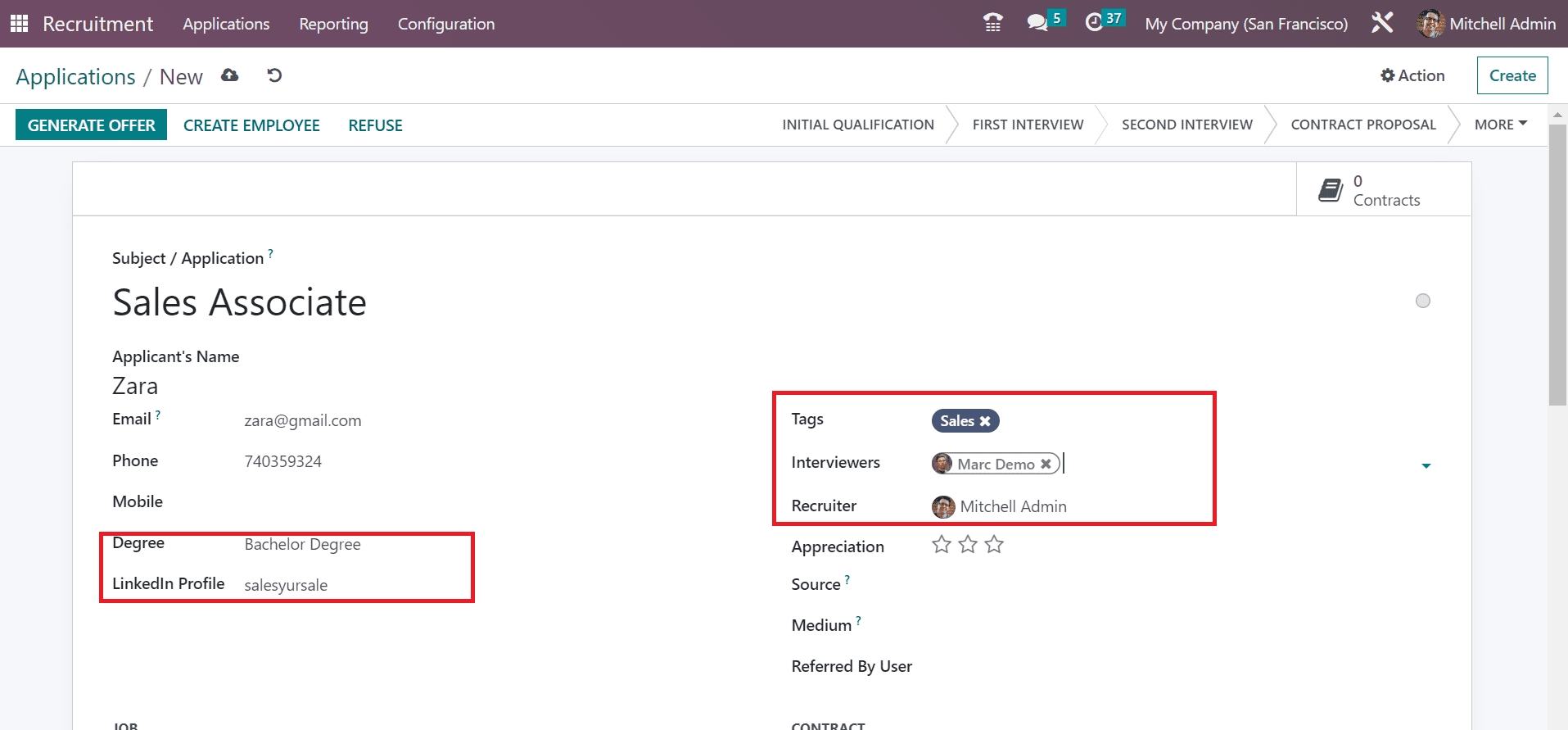1568x730 pixels.
Task: Open the activities clock icon
Action: 1094,23
